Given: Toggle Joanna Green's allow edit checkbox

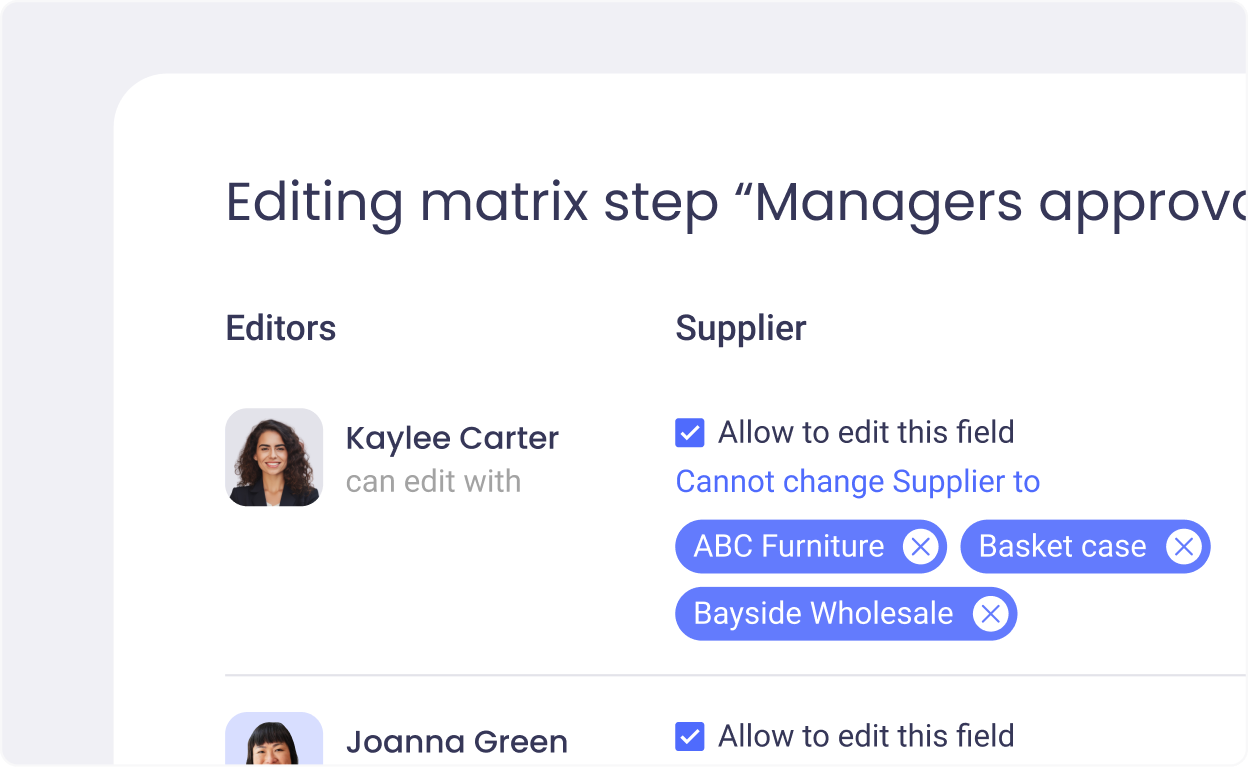Looking at the screenshot, I should coord(690,737).
